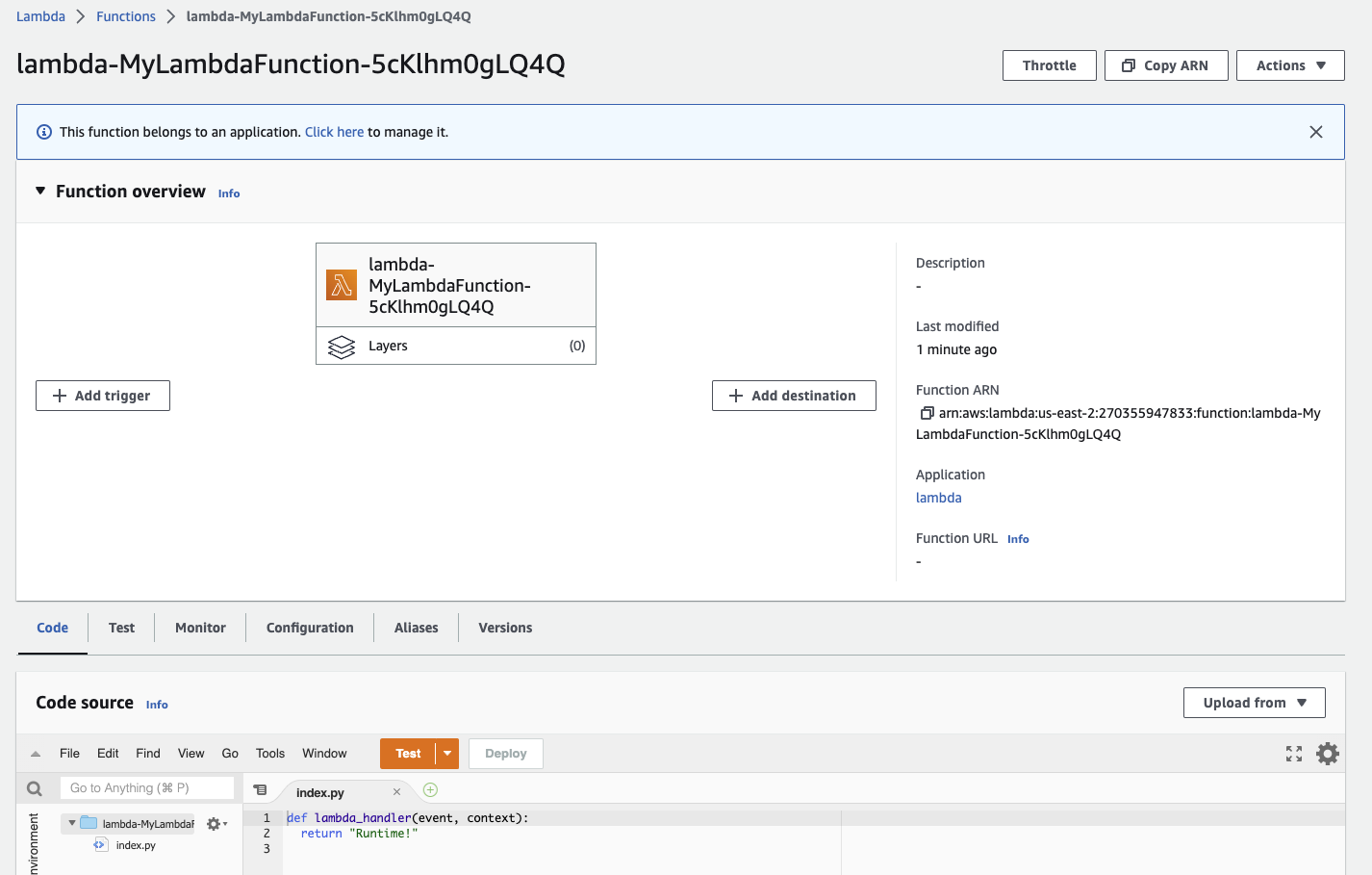Open the Edit menu in editor
This screenshot has height=875, width=1372.
pyautogui.click(x=108, y=754)
